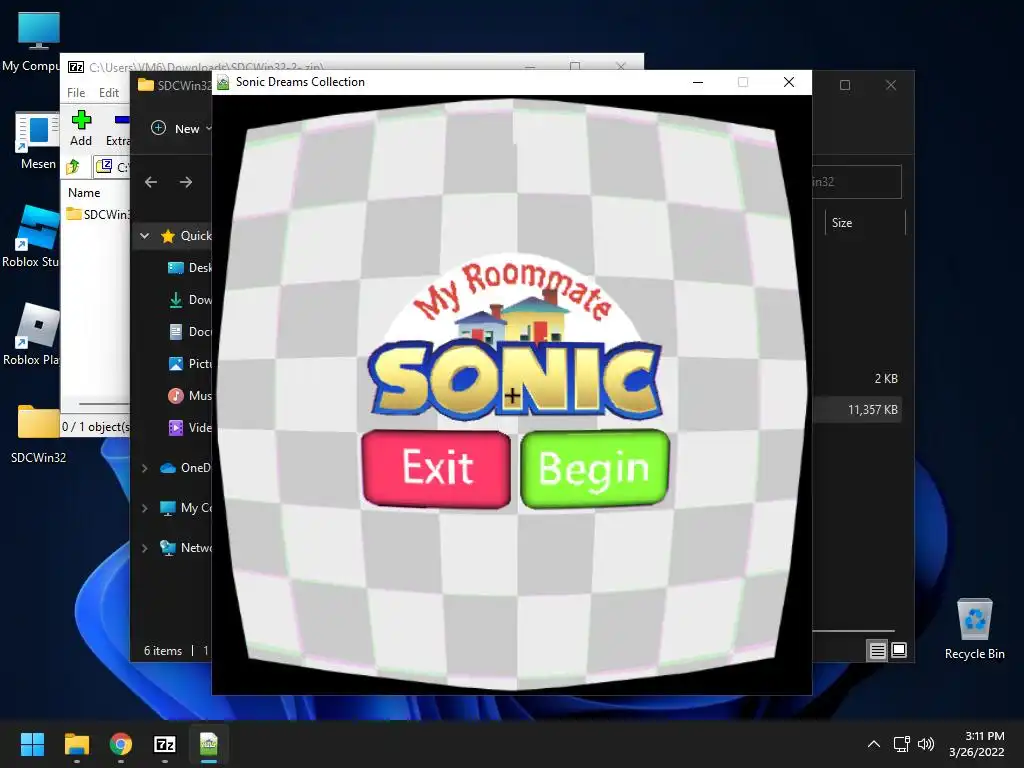Screen dimensions: 1024x768
Task: Open the Edit menu in 7-Zip
Action: [x=108, y=93]
